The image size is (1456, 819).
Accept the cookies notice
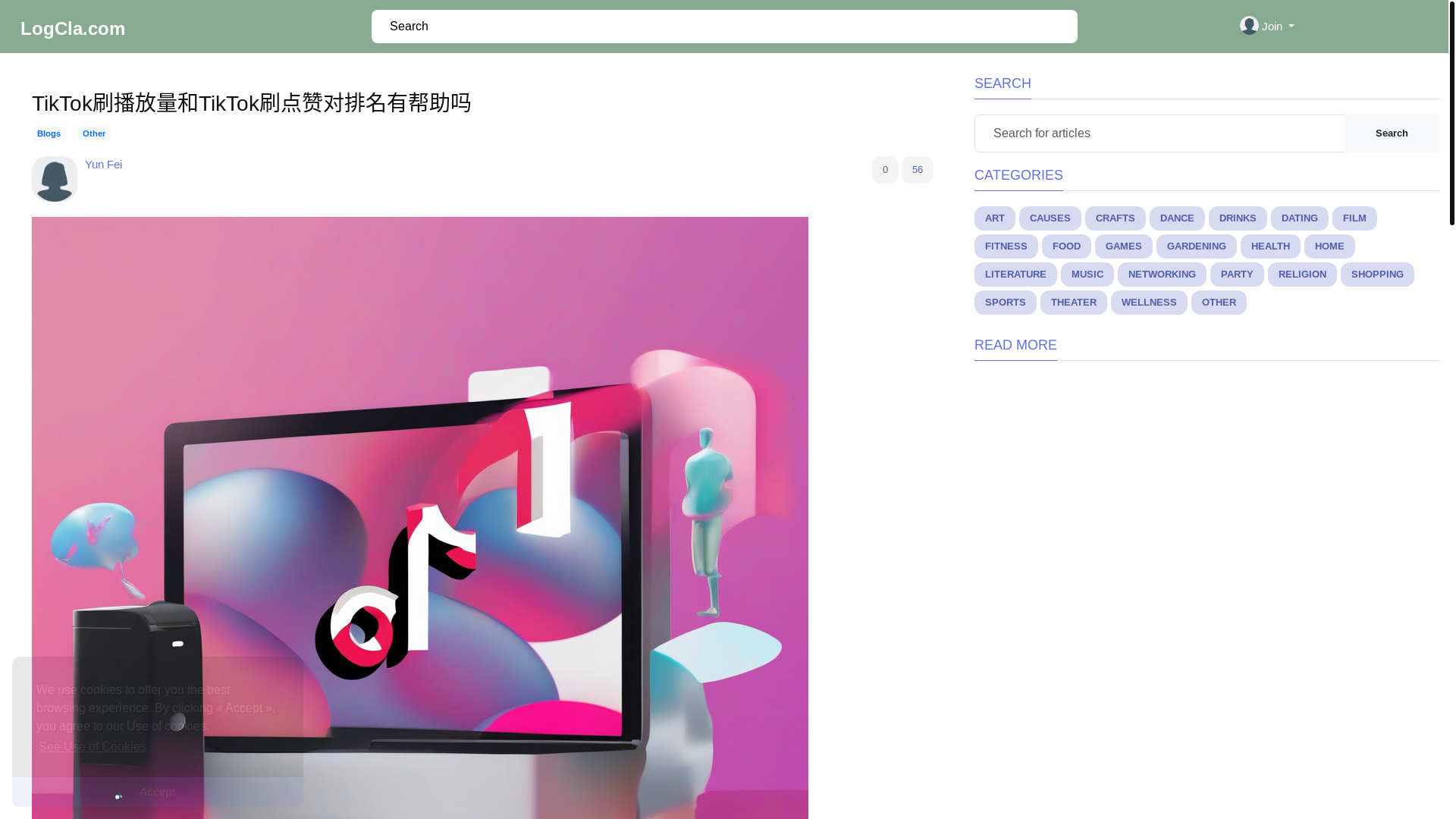coord(157,792)
